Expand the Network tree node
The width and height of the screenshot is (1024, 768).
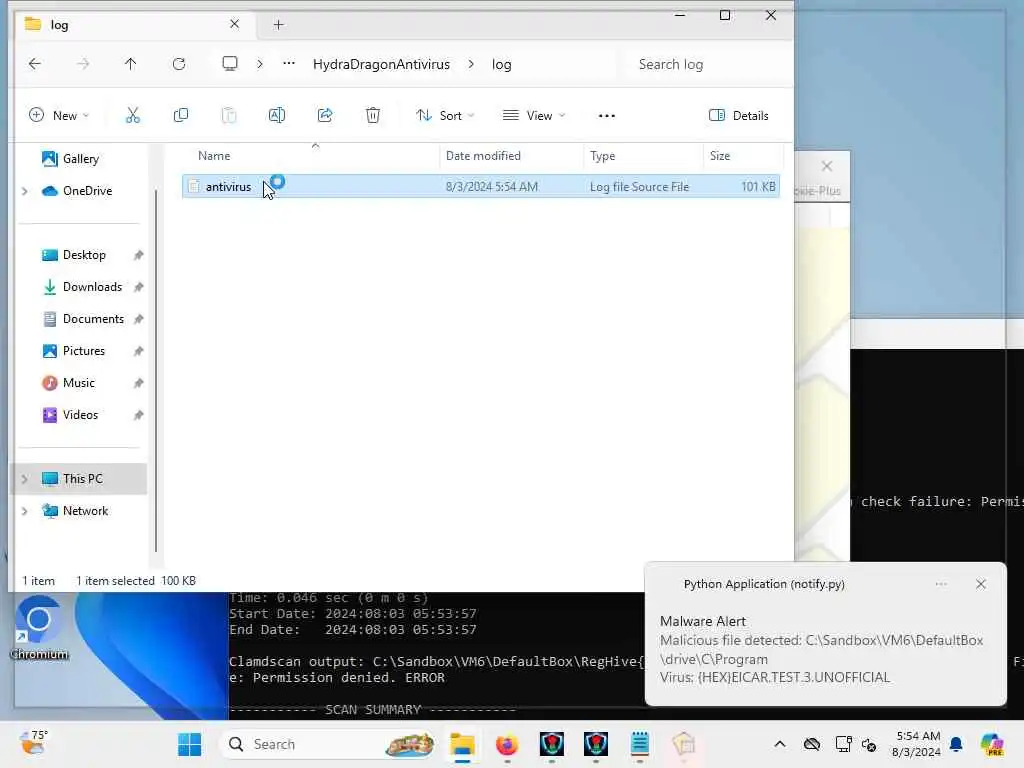tap(25, 511)
